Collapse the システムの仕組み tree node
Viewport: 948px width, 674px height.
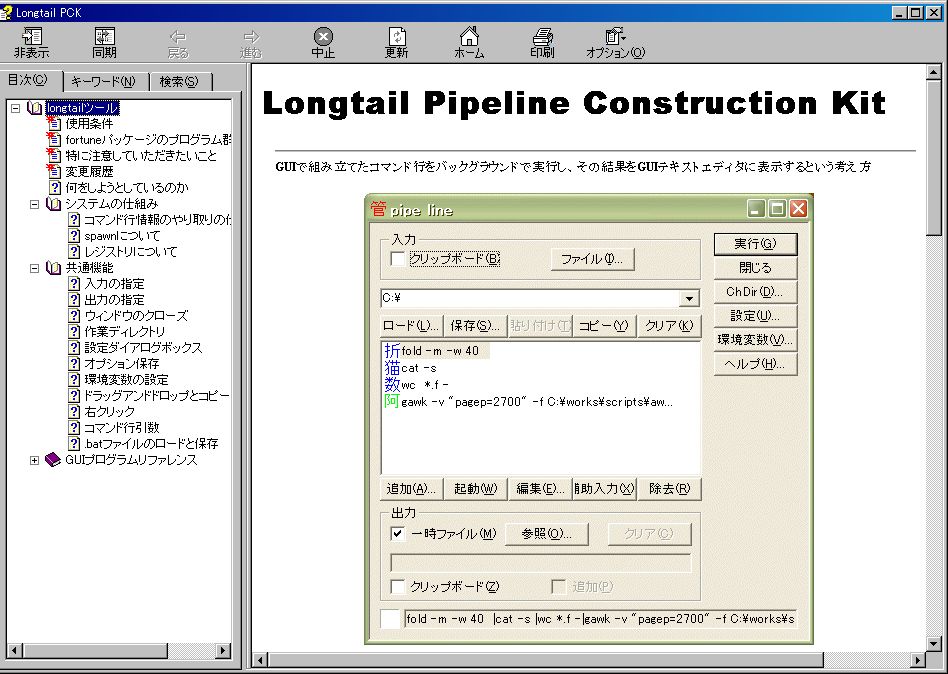tap(34, 204)
